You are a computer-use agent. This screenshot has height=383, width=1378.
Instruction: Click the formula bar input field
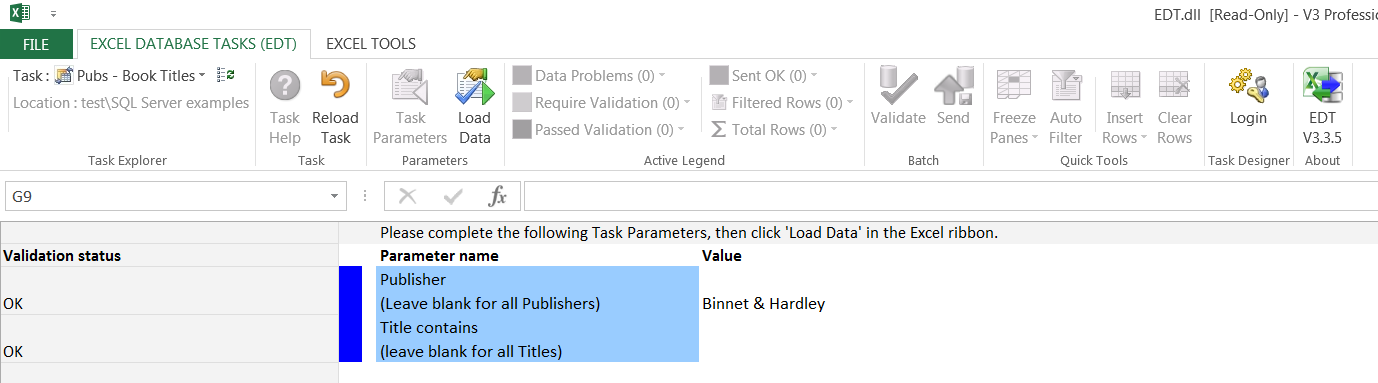[950, 197]
